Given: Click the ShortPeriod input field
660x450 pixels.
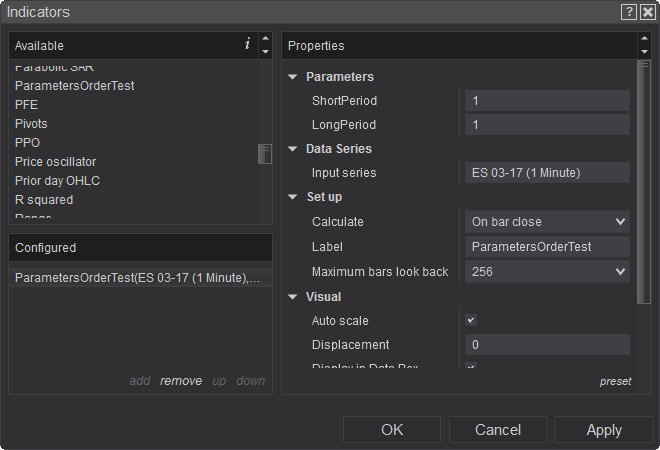Looking at the screenshot, I should 547,101.
